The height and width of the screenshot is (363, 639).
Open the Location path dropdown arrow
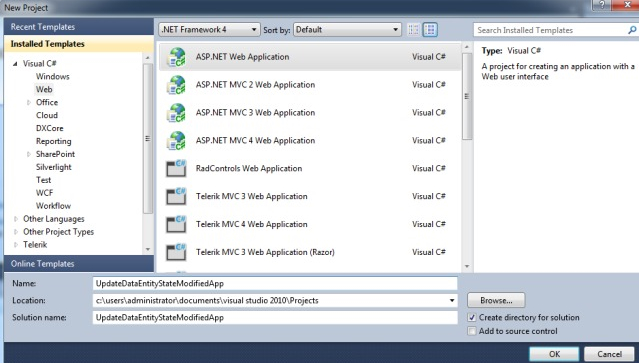452,301
